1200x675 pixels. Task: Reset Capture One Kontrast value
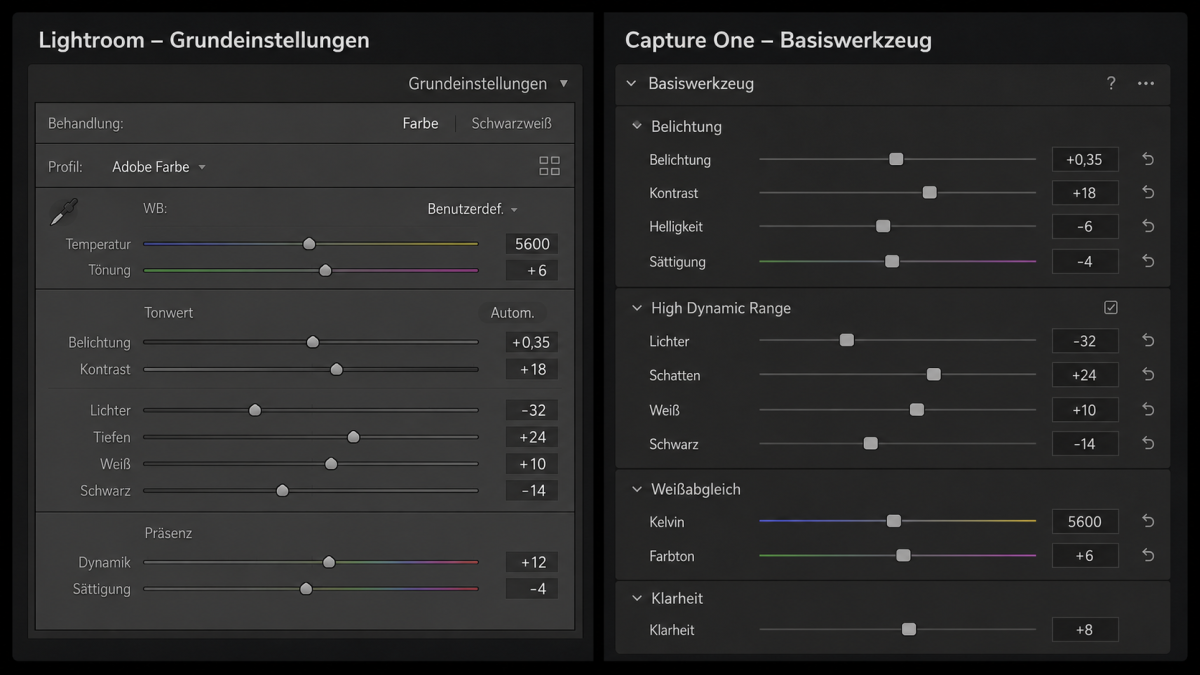tap(1148, 193)
